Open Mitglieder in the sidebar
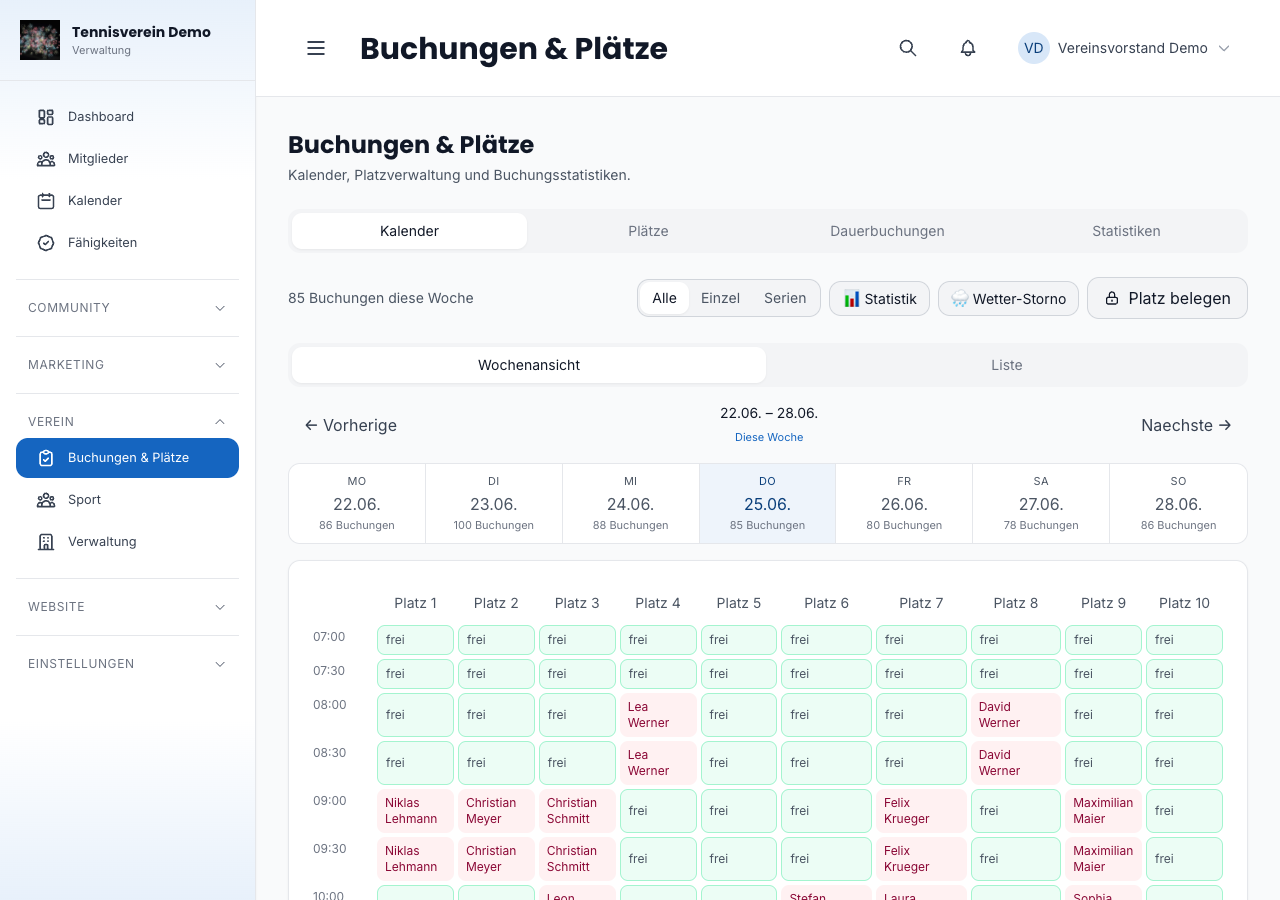The height and width of the screenshot is (900, 1280). [x=127, y=159]
